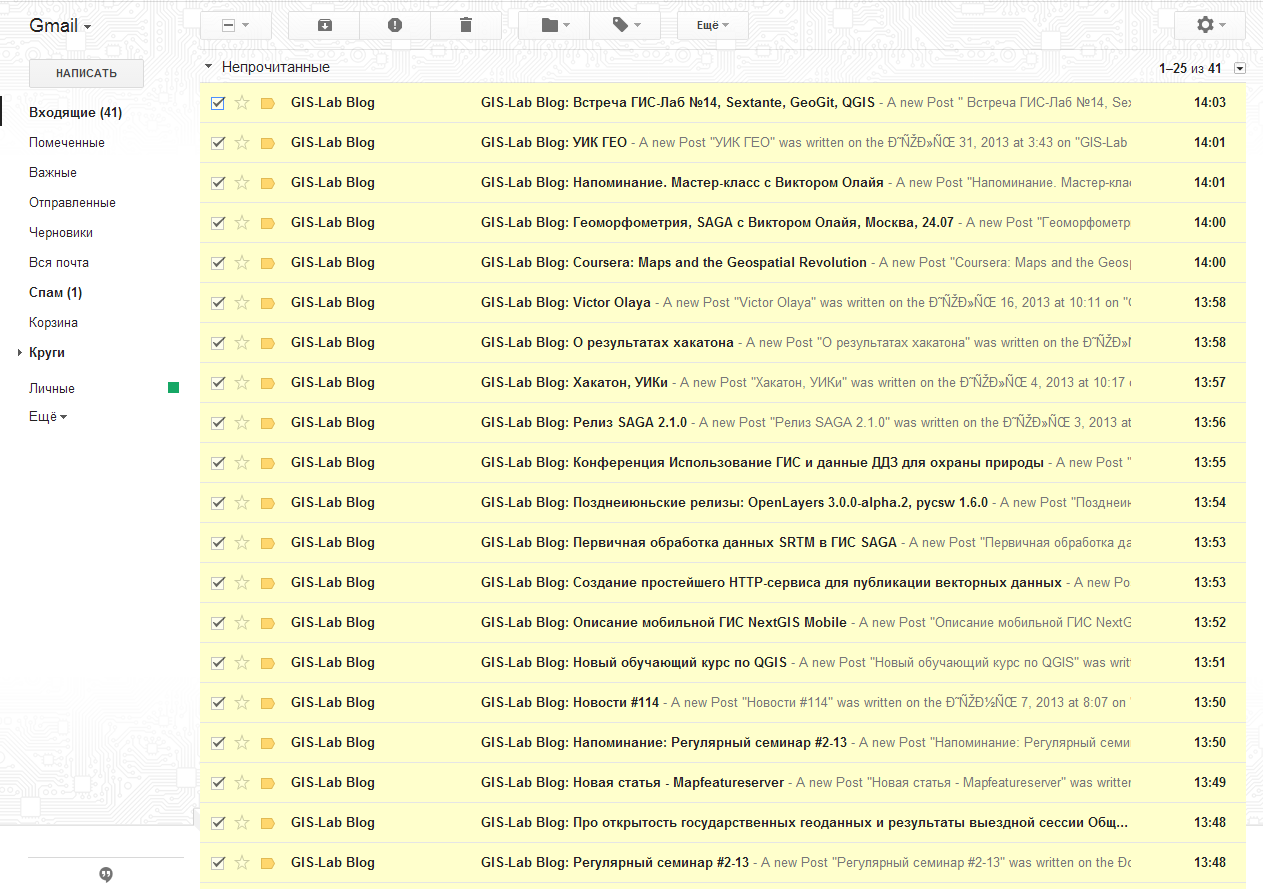Star the 'Релиз SAGA 2.1.0' email
Image resolution: width=1263 pixels, height=889 pixels.
(x=242, y=423)
